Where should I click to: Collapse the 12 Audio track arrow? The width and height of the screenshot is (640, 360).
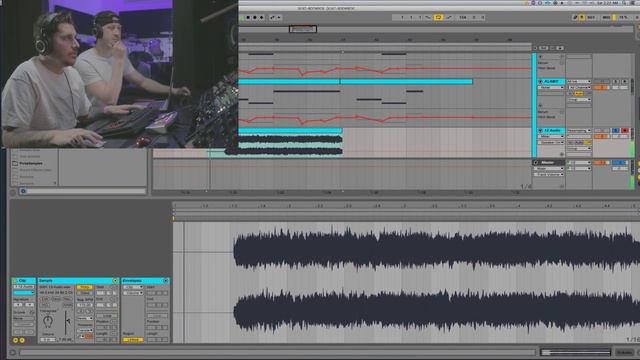pyautogui.click(x=540, y=130)
